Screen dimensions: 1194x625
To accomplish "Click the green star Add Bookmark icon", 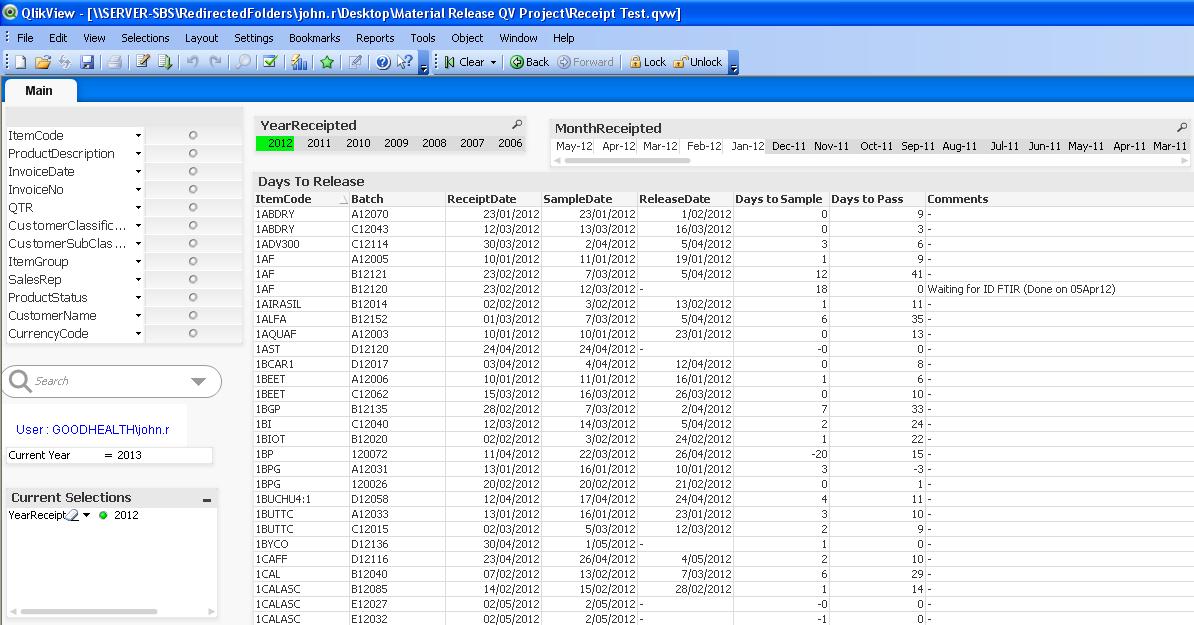I will [x=327, y=62].
